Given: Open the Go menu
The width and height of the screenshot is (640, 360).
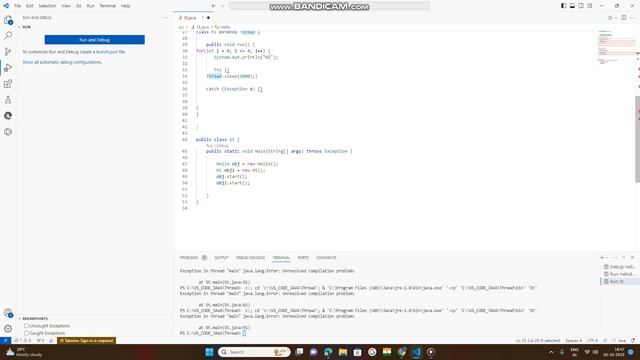Looking at the screenshot, I should [x=78, y=6].
